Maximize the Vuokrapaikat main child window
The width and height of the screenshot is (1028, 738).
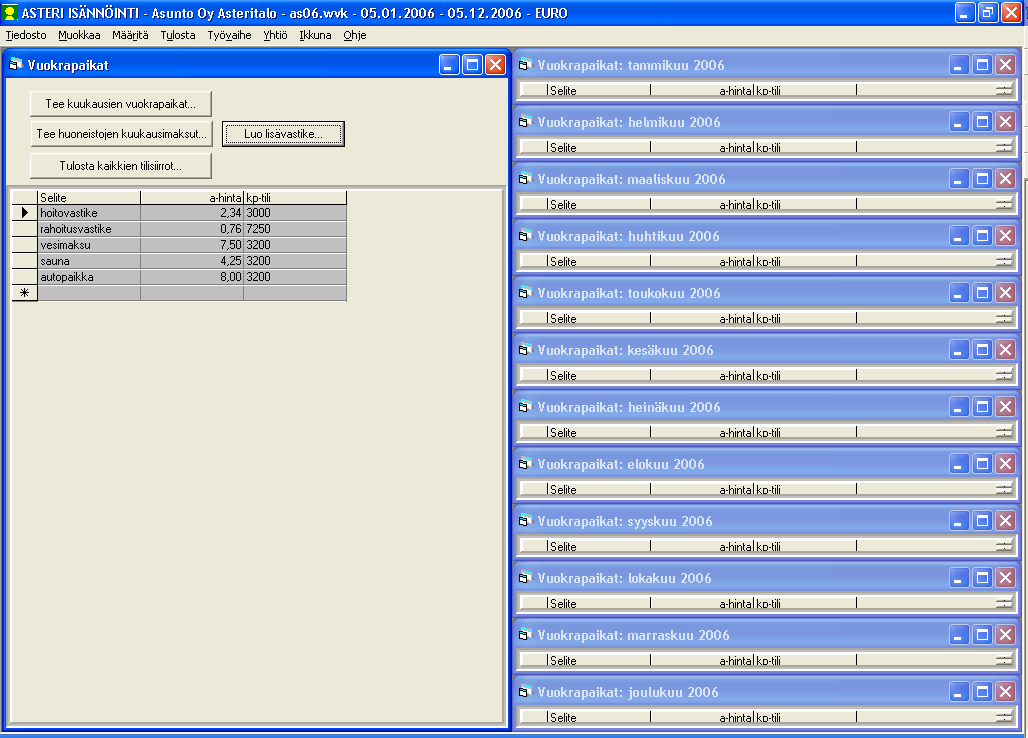(x=472, y=64)
